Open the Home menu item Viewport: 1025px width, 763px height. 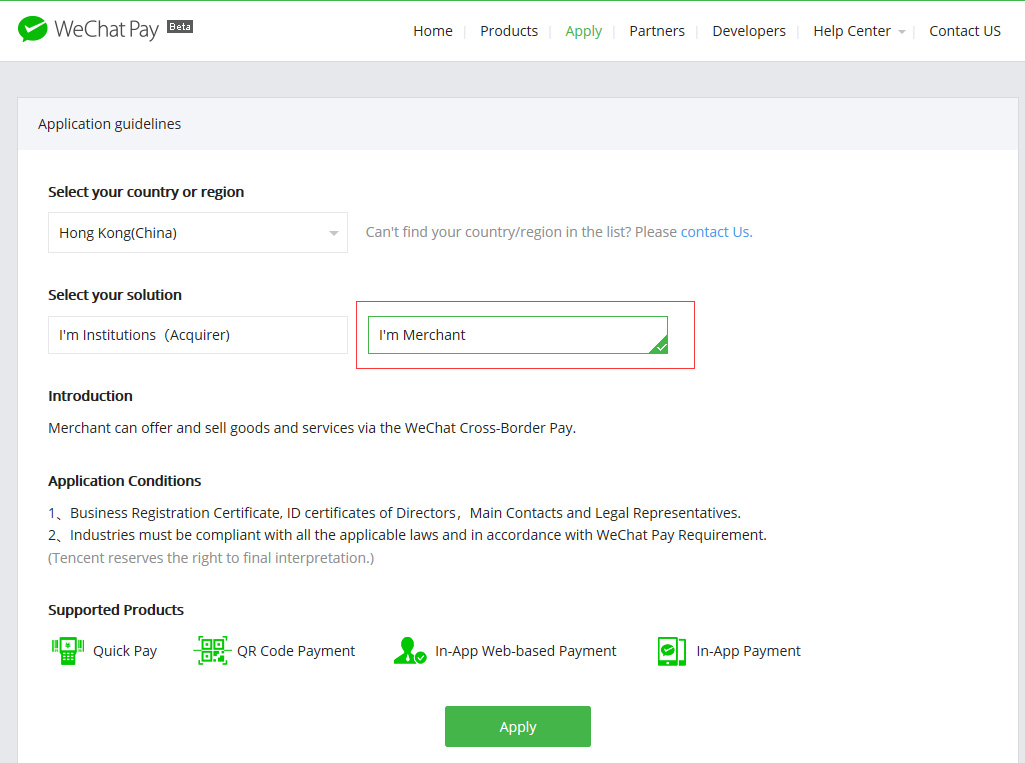click(x=433, y=31)
